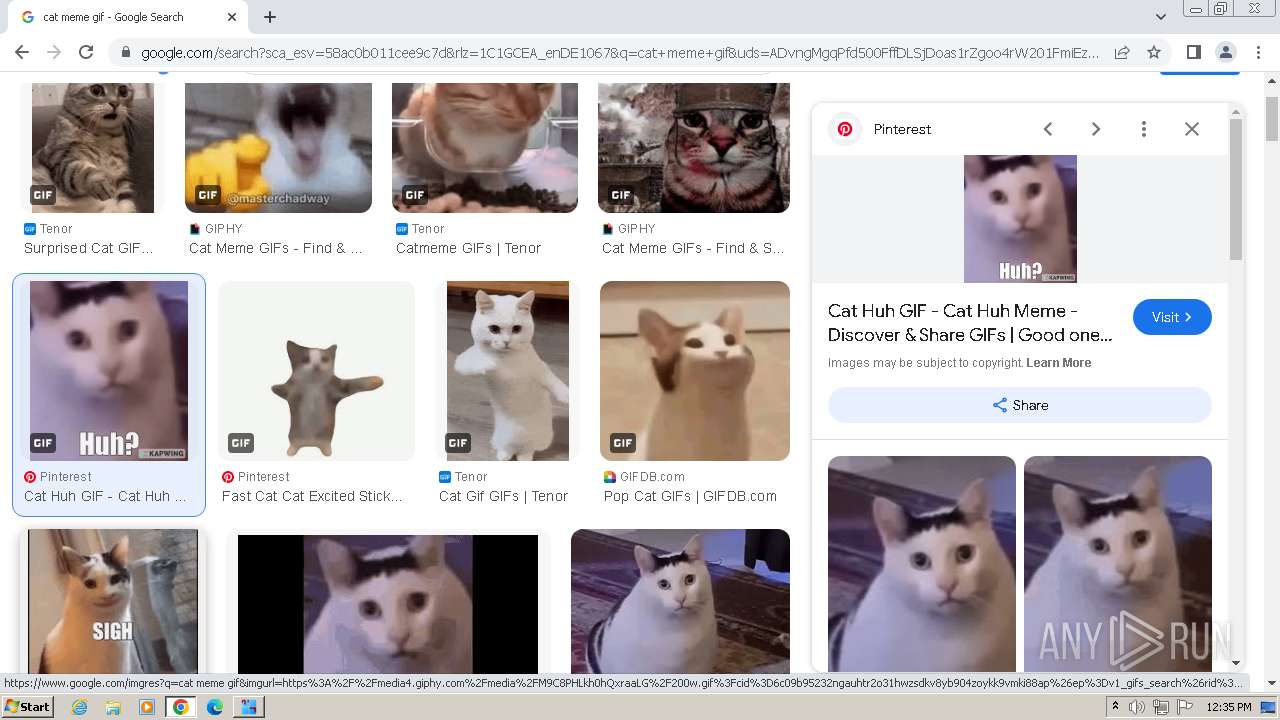Screen dimensions: 1280x720
Task: Launch Internet Explorer from taskbar
Action: pos(79,707)
